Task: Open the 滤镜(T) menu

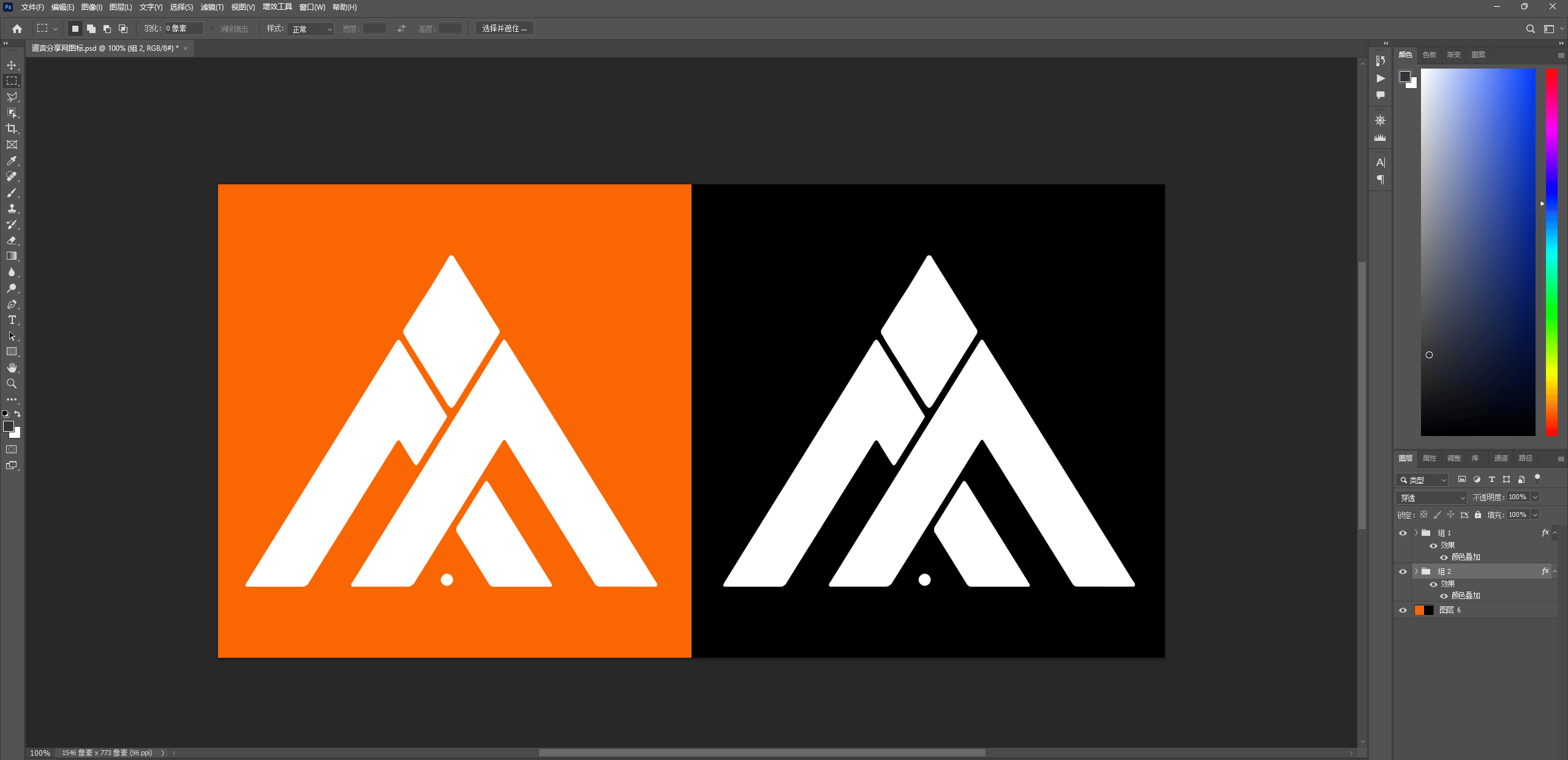Action: coord(212,7)
